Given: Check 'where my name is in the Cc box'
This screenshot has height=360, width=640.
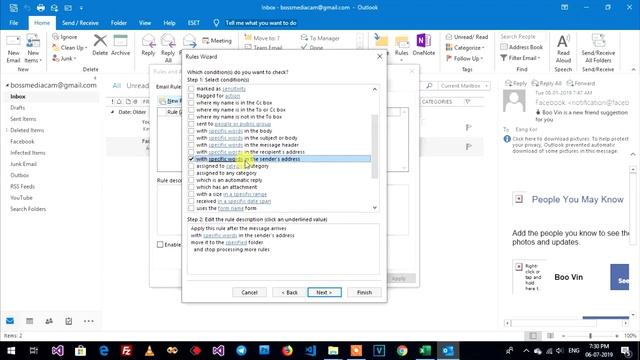Looking at the screenshot, I should pyautogui.click(x=191, y=102).
